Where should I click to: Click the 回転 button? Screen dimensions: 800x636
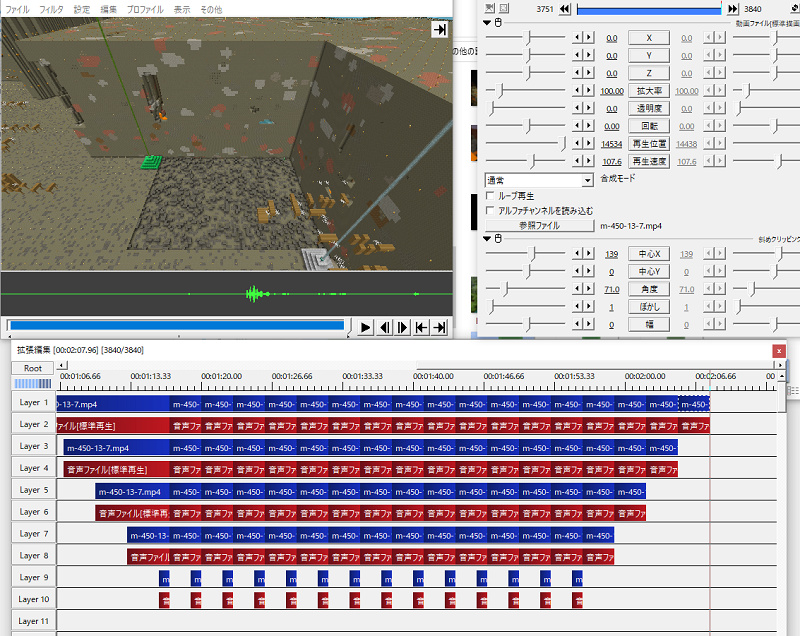pos(649,126)
